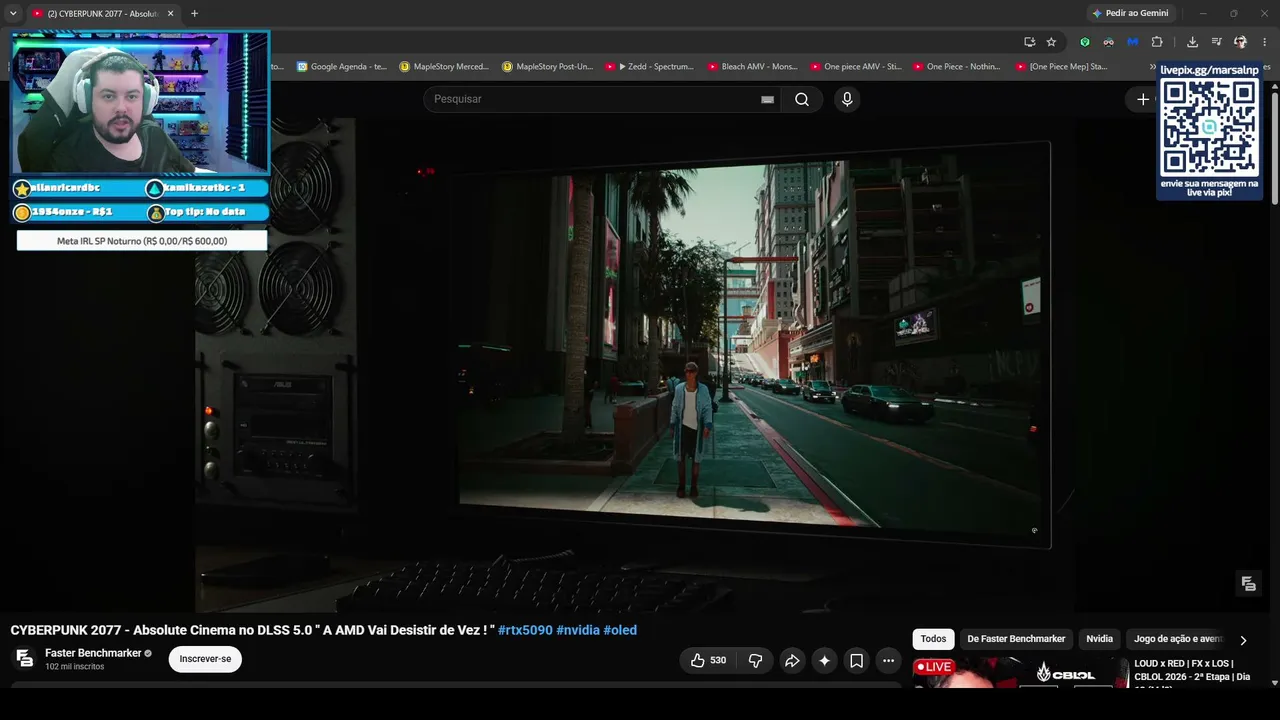The width and height of the screenshot is (1280, 720).
Task: Click the YouTube search magnifier button
Action: coord(802,99)
